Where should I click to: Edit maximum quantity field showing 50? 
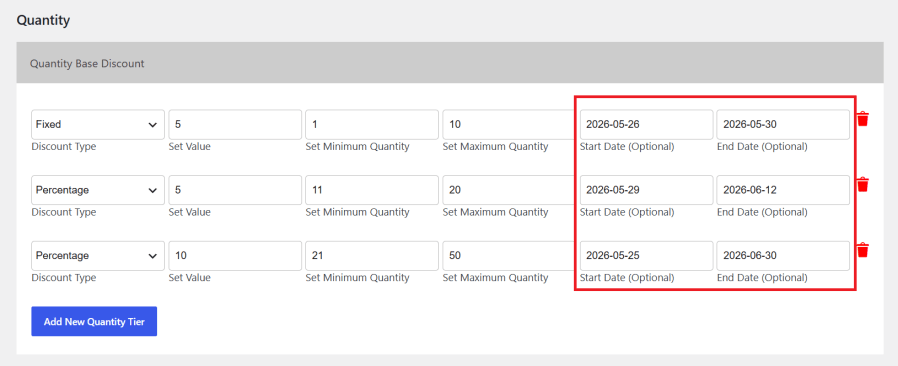coord(509,255)
